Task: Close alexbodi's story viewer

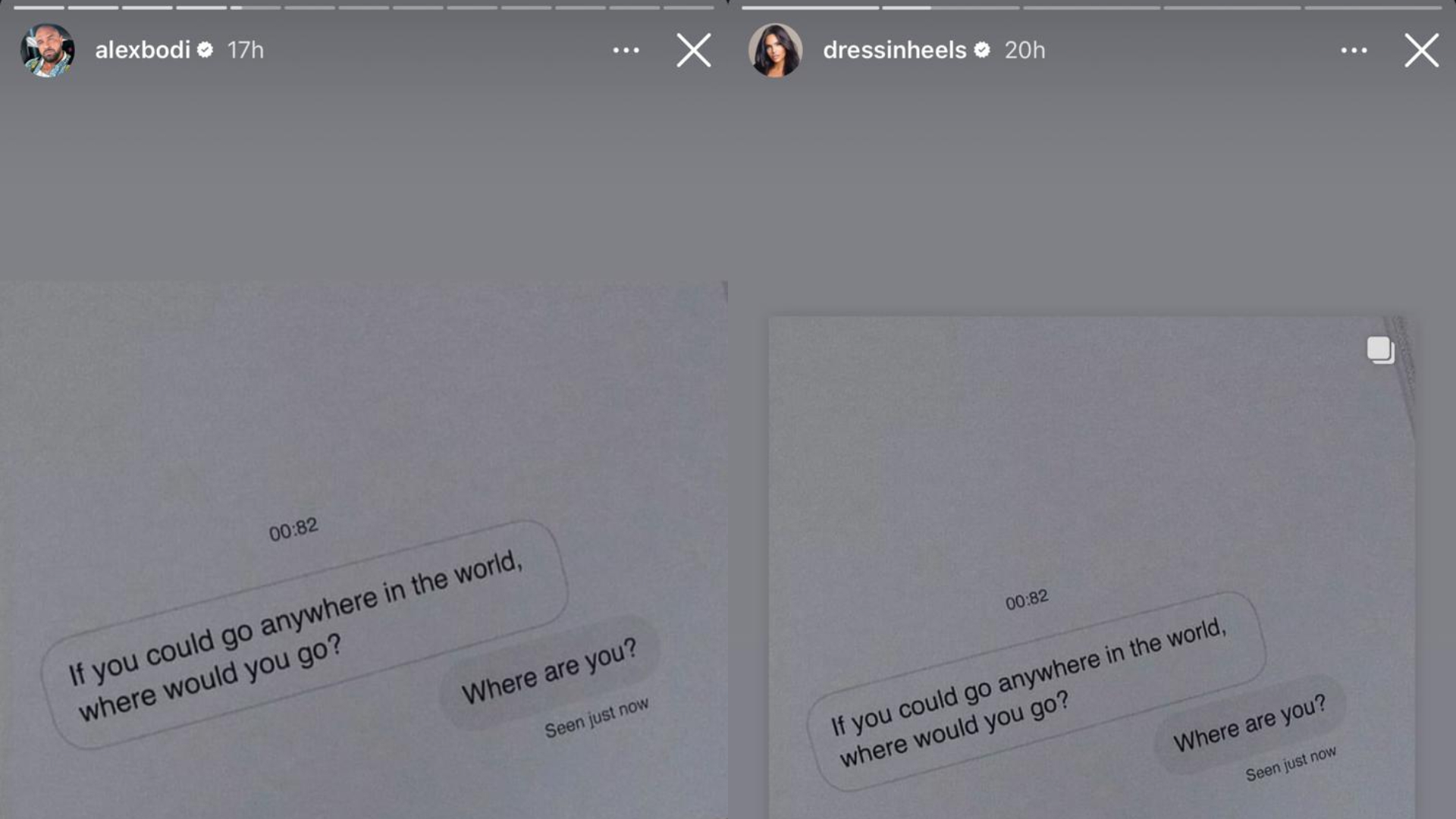Action: click(694, 50)
